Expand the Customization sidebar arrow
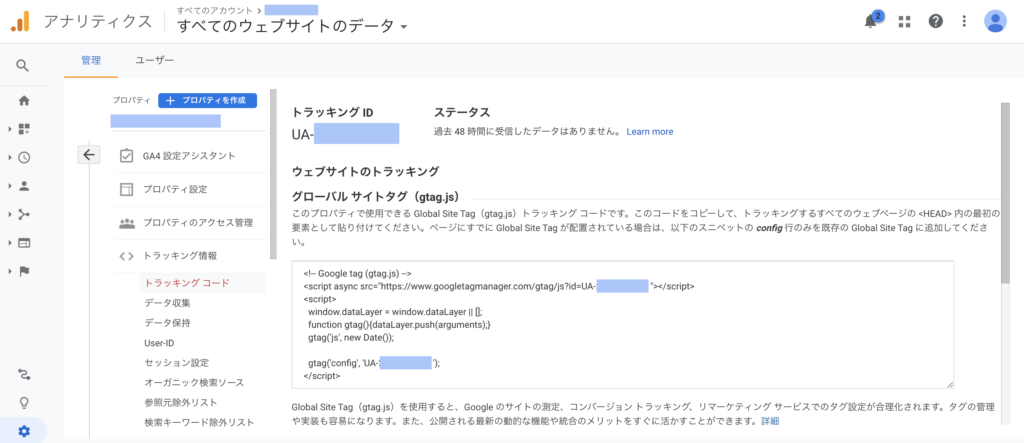1024x443 pixels. (10, 129)
